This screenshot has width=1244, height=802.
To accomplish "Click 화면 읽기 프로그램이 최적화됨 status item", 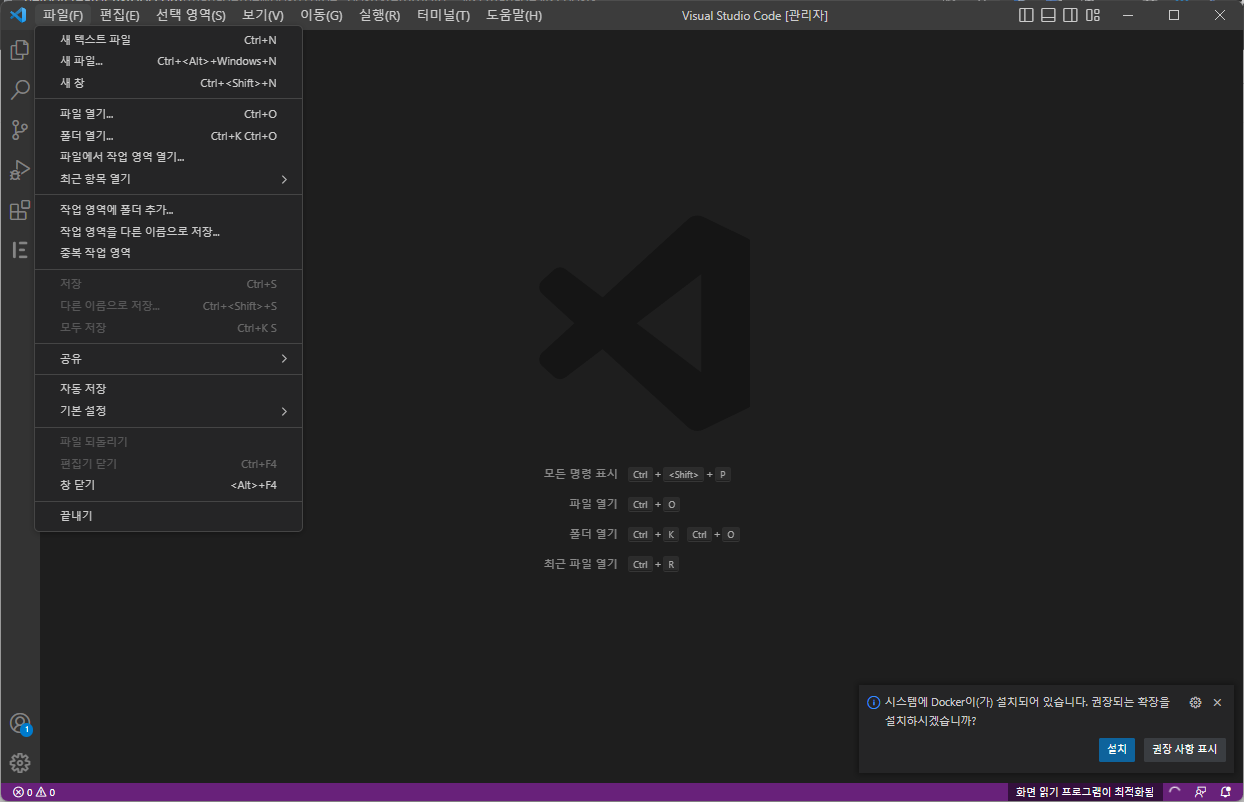I will (x=1084, y=792).
